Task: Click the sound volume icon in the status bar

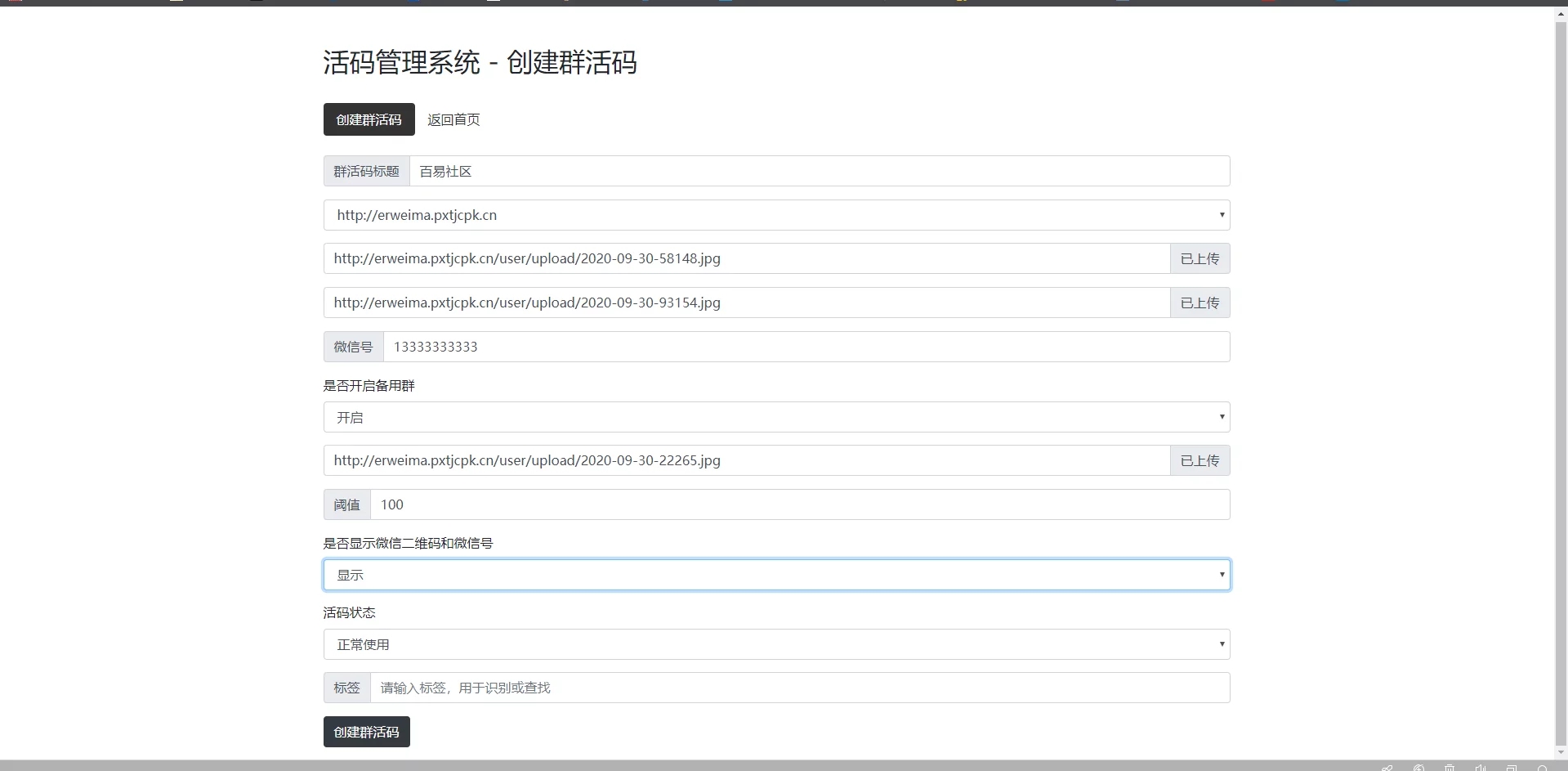Action: click(x=1480, y=768)
